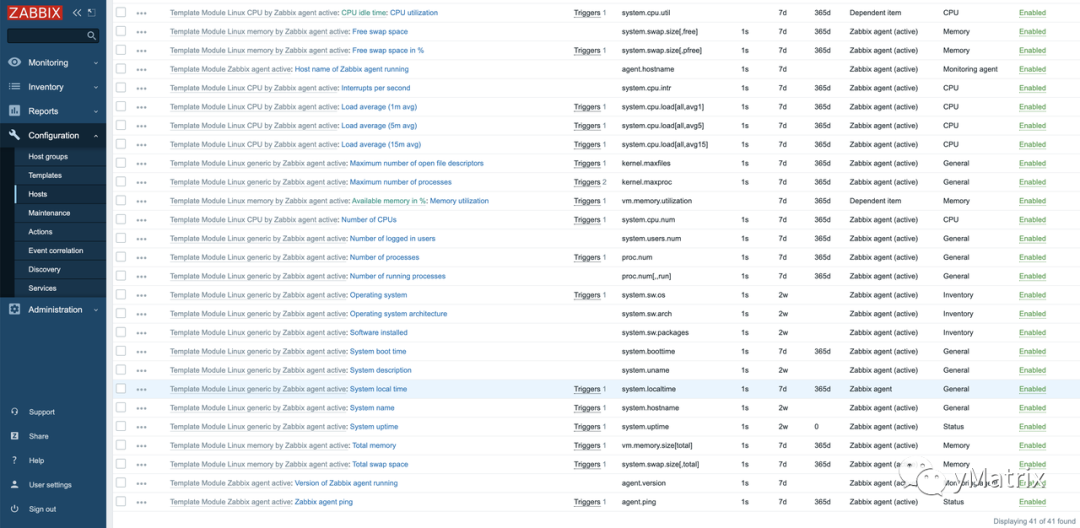Open three-dot menu for Zabbix agent ping row
Viewport: 1080px width, 528px height.
pos(141,502)
